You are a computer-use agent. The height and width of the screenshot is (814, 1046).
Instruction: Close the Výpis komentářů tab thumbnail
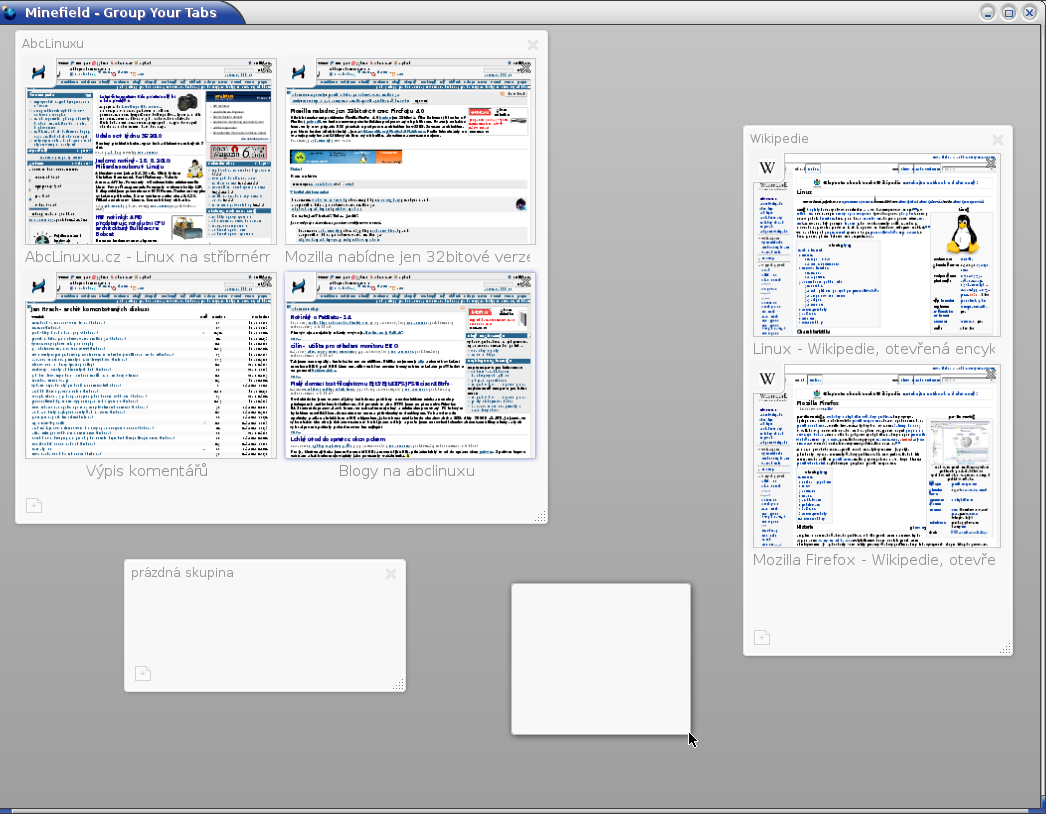click(x=266, y=282)
